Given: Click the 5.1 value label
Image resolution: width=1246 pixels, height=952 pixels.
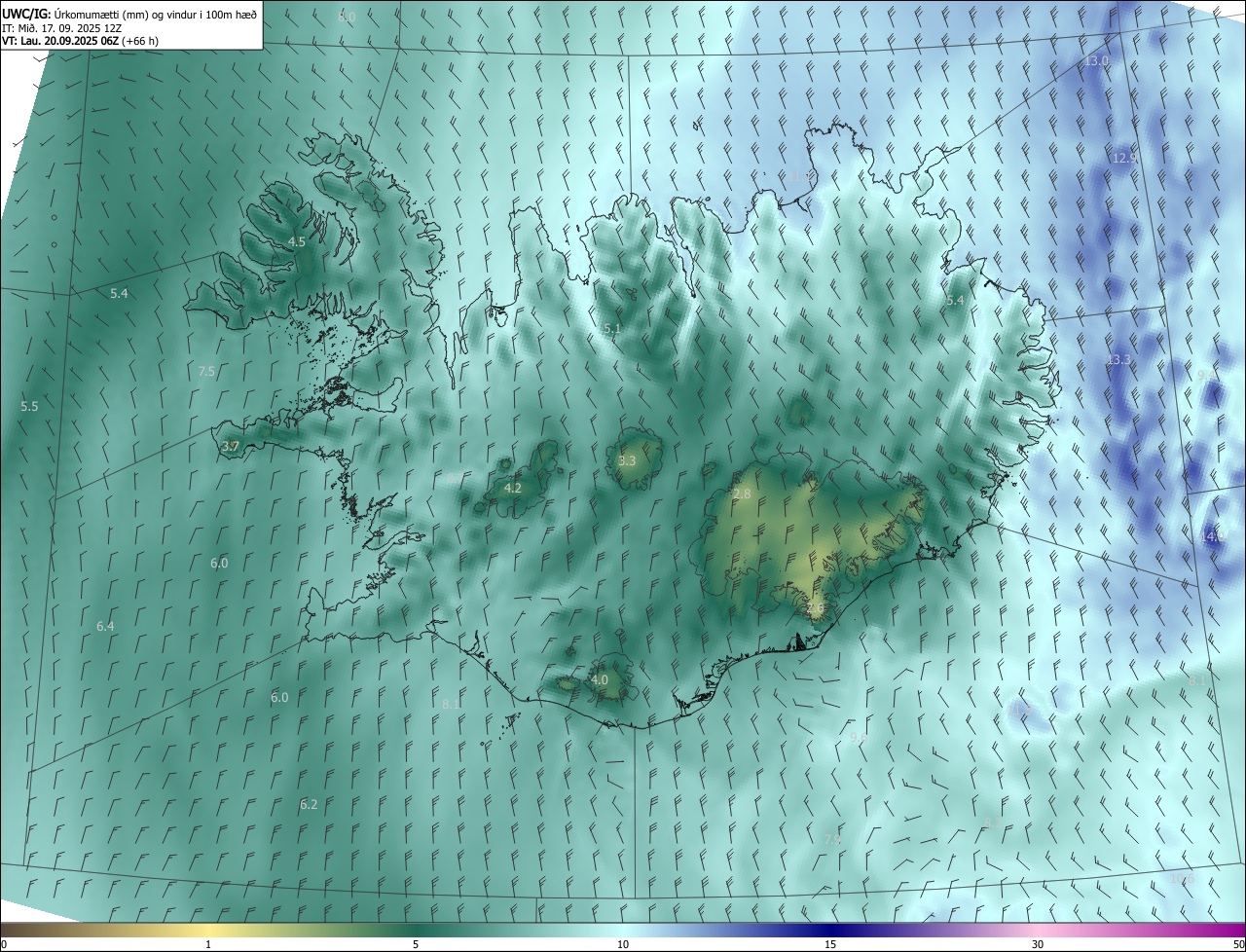Looking at the screenshot, I should pos(611,329).
